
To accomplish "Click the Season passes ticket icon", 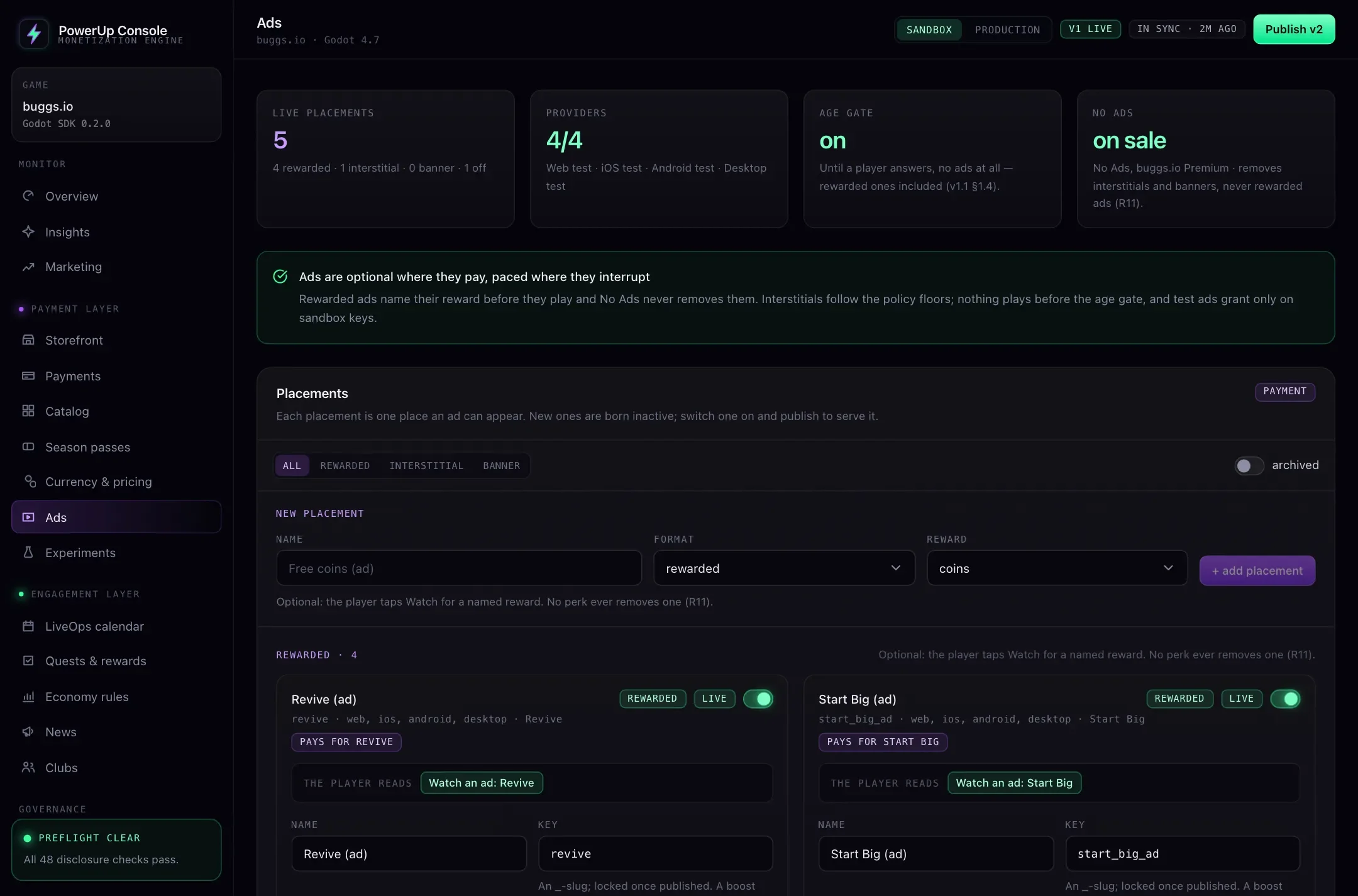I will pyautogui.click(x=28, y=447).
